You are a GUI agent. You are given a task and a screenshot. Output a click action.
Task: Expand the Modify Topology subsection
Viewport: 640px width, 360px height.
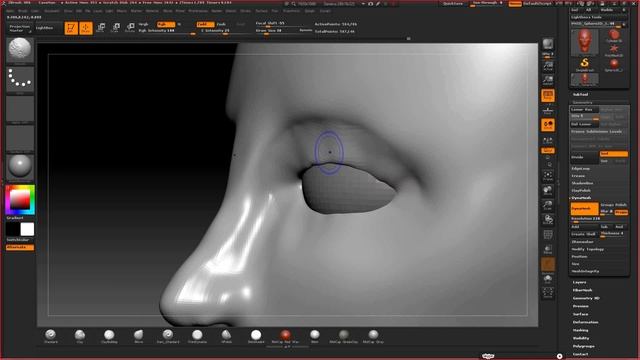[588, 249]
